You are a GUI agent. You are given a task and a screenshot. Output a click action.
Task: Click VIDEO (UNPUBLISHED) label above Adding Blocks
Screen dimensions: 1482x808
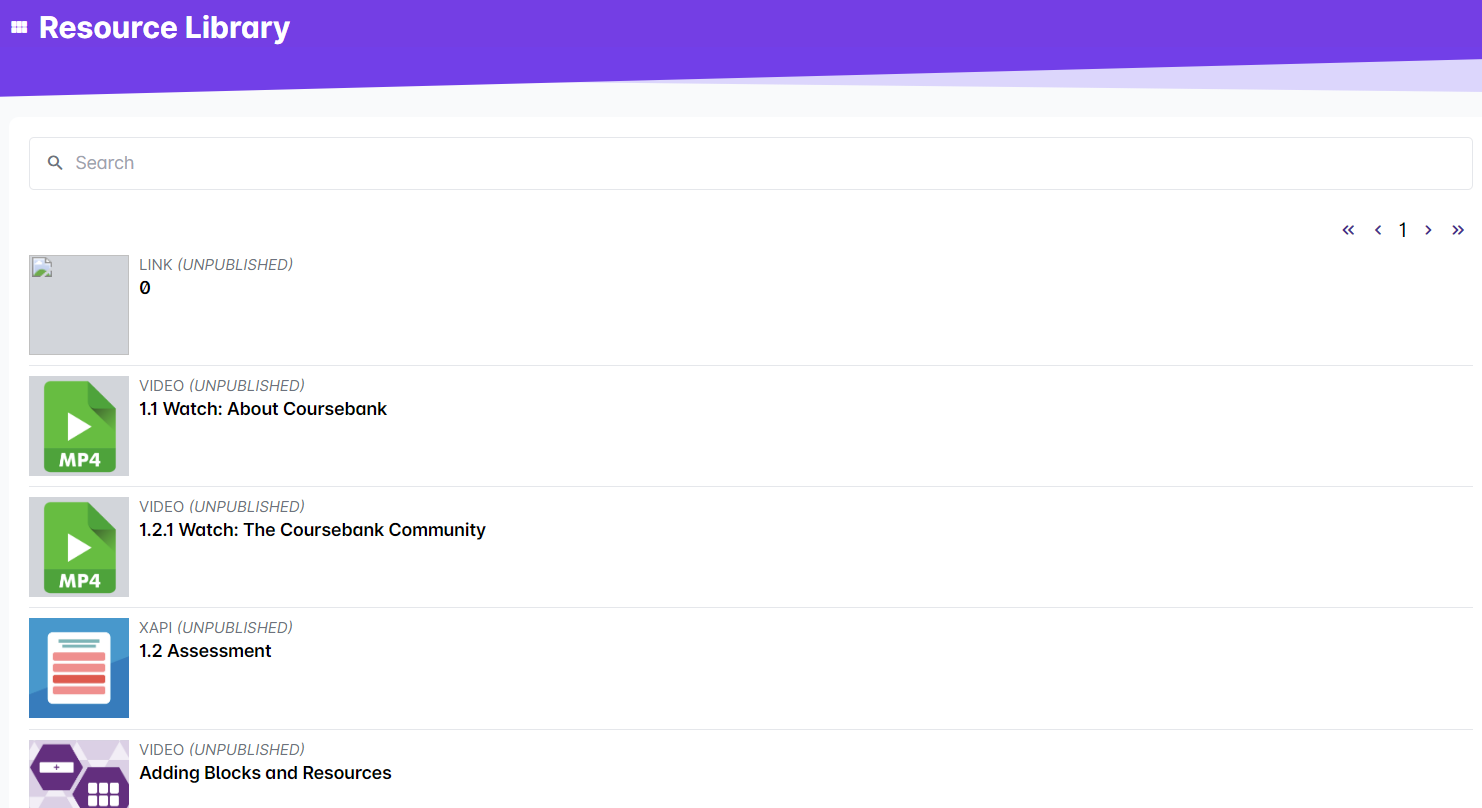point(222,750)
